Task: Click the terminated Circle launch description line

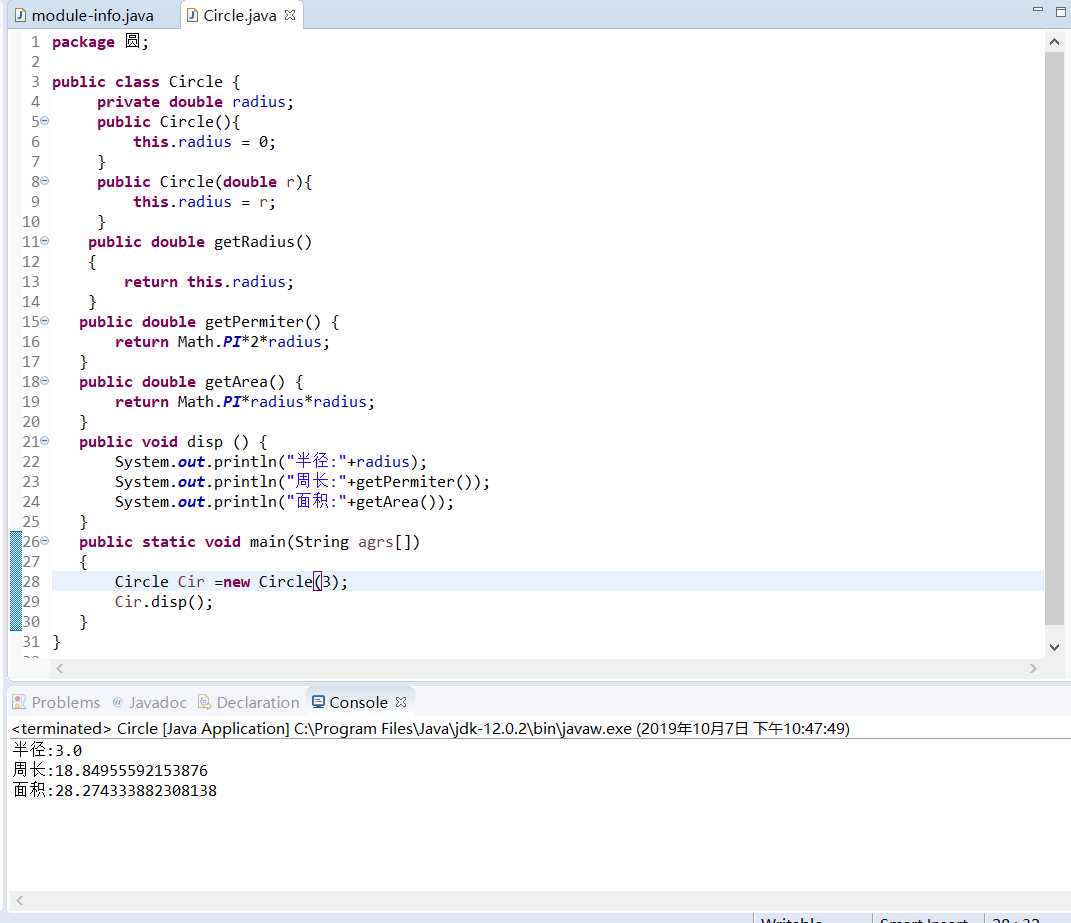Action: tap(430, 728)
